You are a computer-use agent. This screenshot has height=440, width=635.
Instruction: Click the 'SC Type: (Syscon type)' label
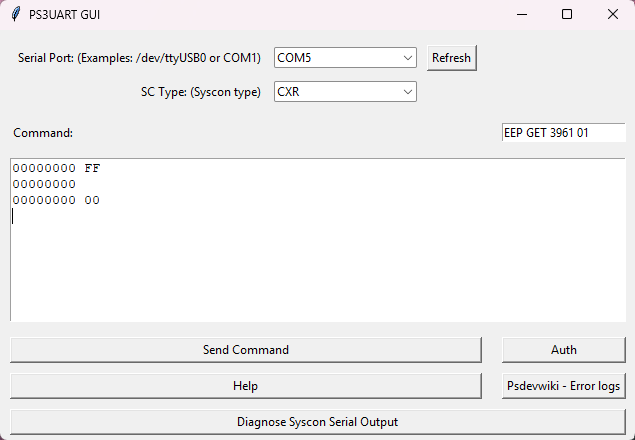click(200, 92)
